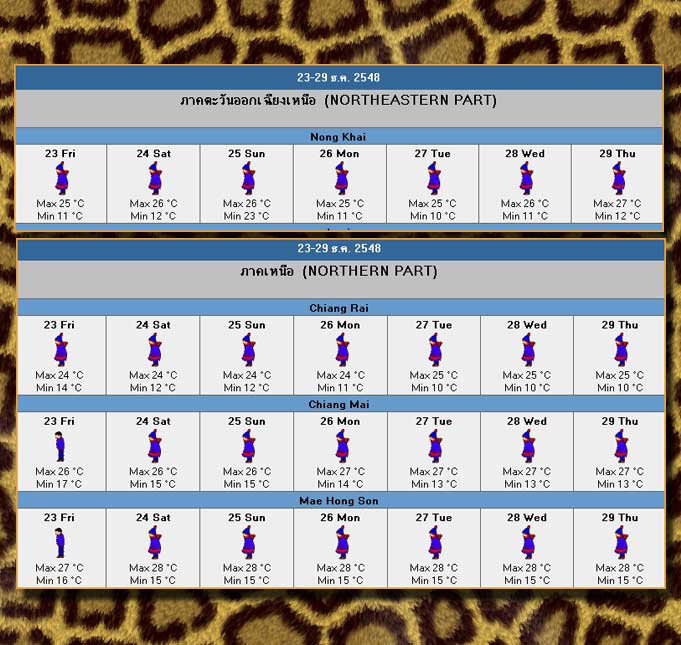Select the Chiang Rai city header

point(339,308)
